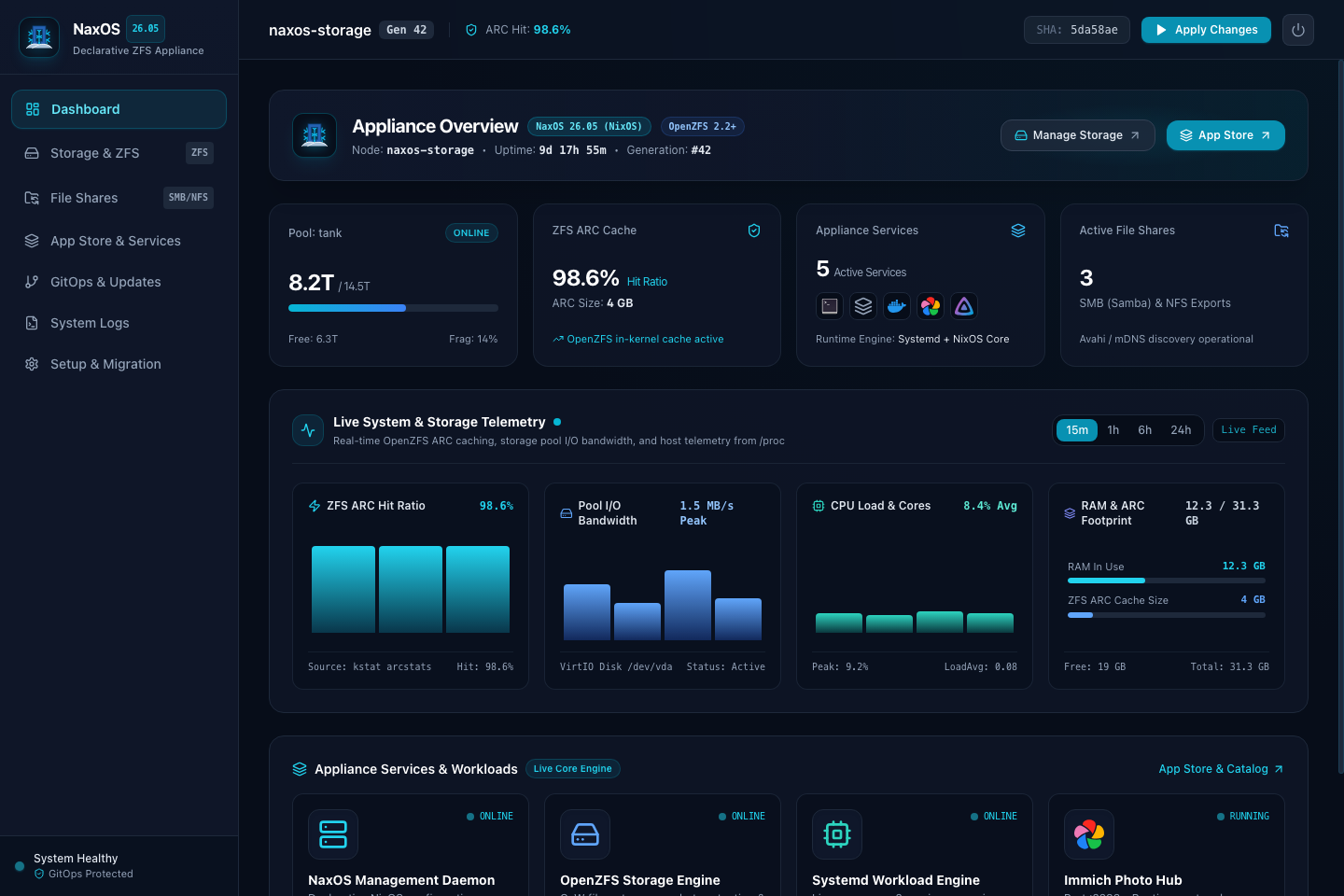The width and height of the screenshot is (1344, 896).
Task: Open App Store from overview banner
Action: (1225, 135)
